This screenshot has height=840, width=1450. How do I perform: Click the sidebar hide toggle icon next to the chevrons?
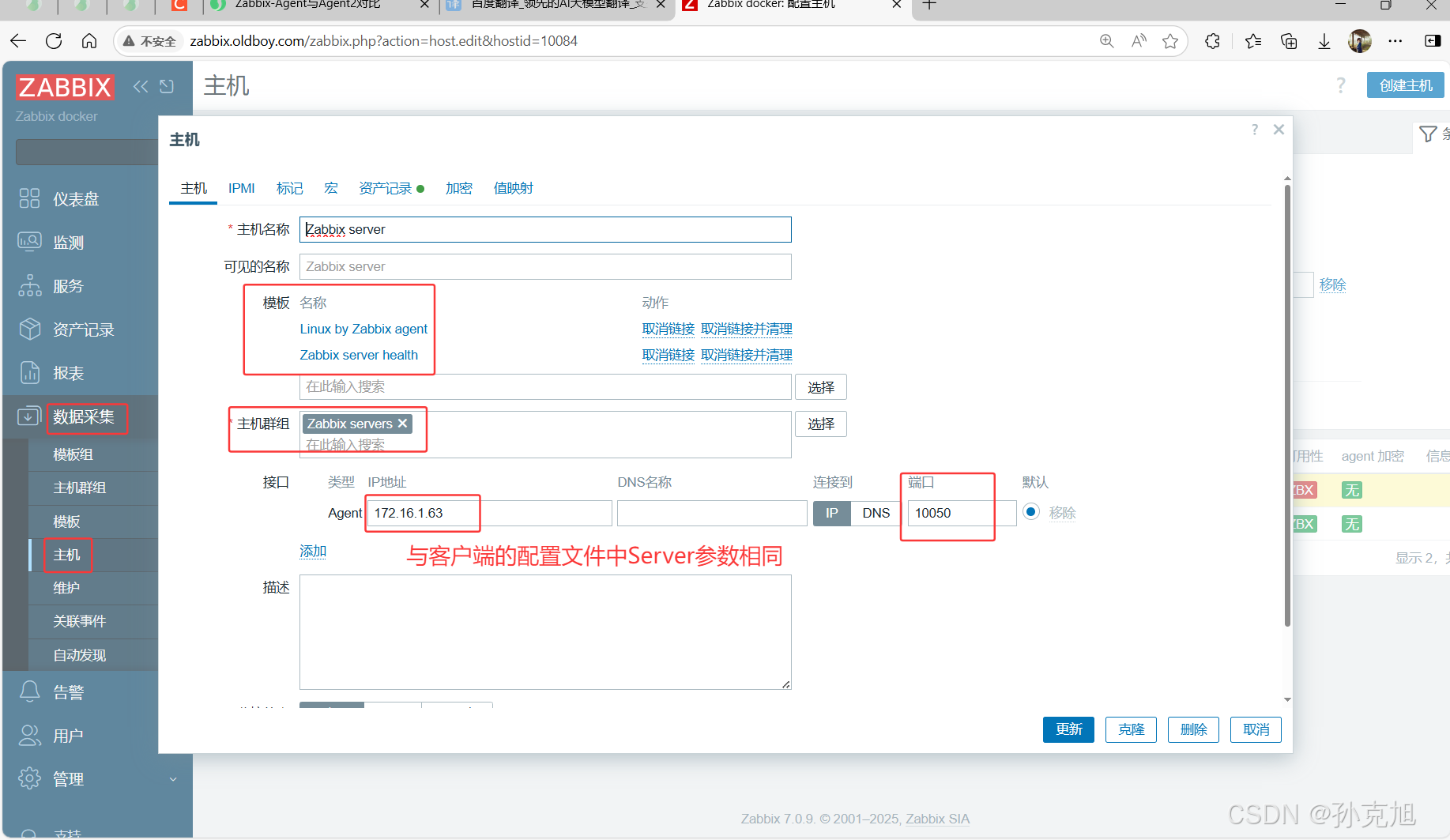(x=167, y=86)
